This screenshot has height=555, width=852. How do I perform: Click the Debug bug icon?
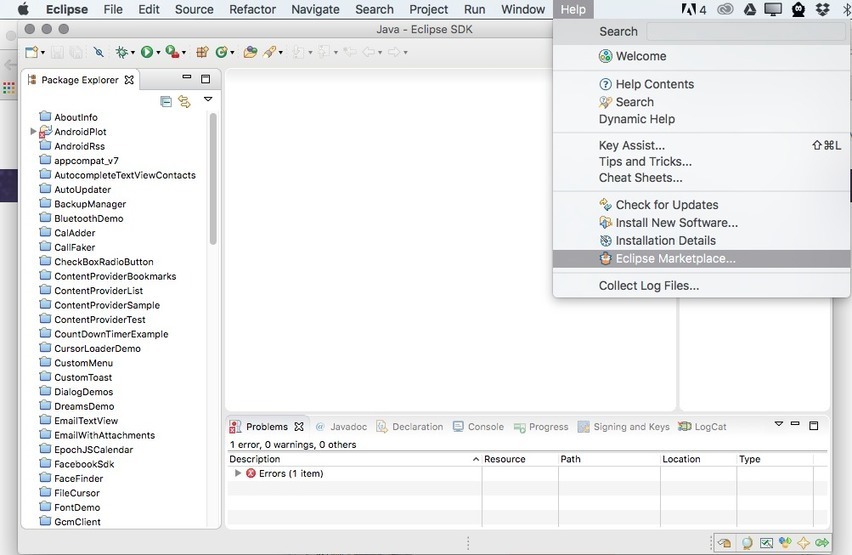[x=122, y=52]
